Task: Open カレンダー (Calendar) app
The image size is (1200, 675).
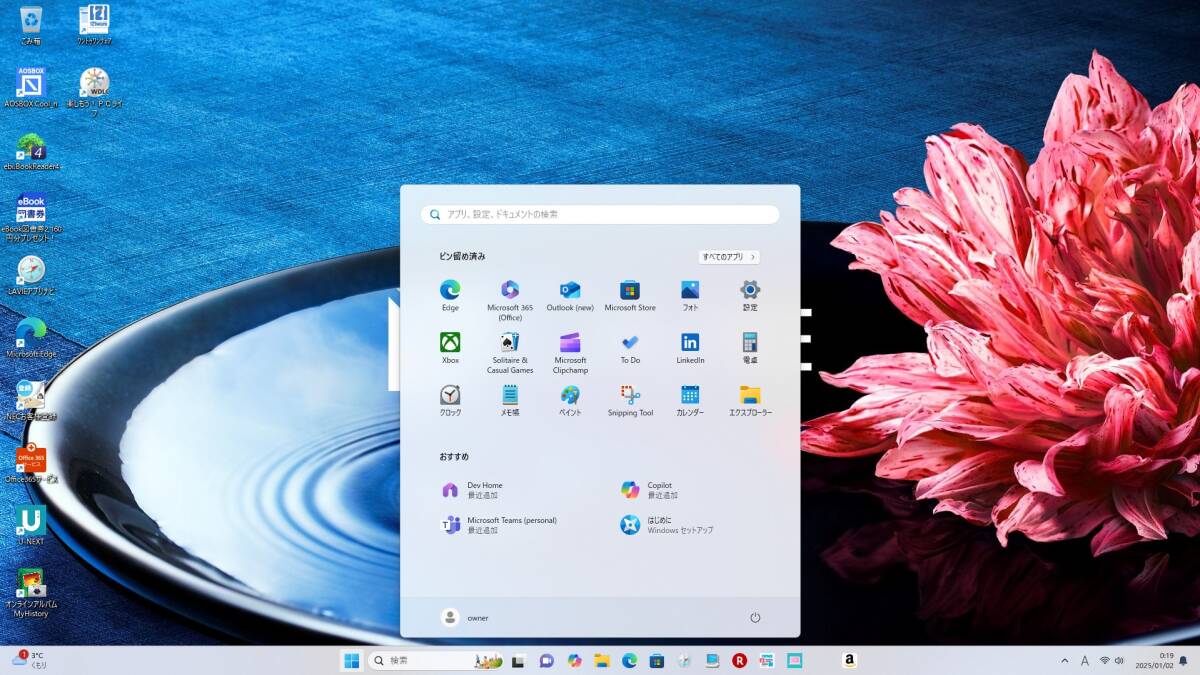Action: coord(690,400)
